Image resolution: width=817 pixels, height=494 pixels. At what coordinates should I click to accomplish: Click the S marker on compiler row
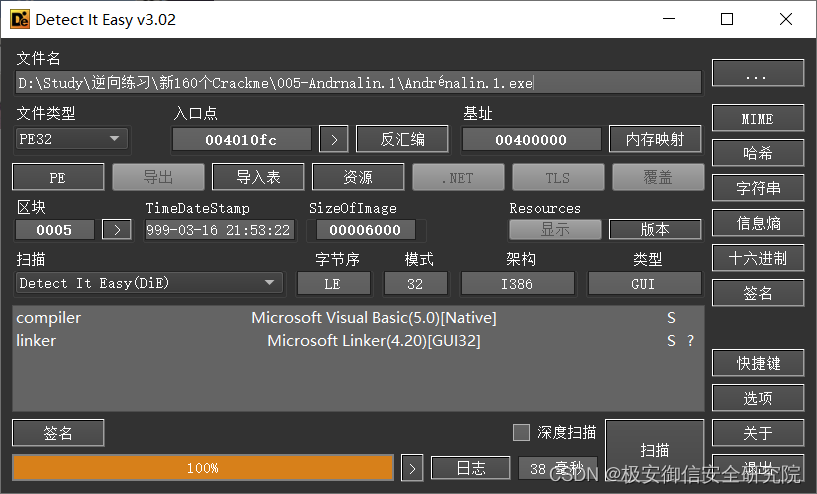671,317
